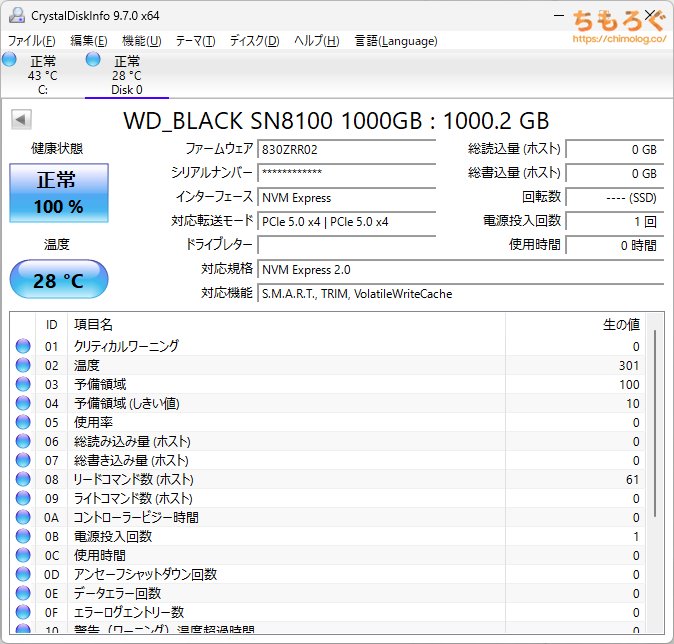Screen dimensions: 674x644
Task: Click the total host writes value 0 GB
Action: 615,173
